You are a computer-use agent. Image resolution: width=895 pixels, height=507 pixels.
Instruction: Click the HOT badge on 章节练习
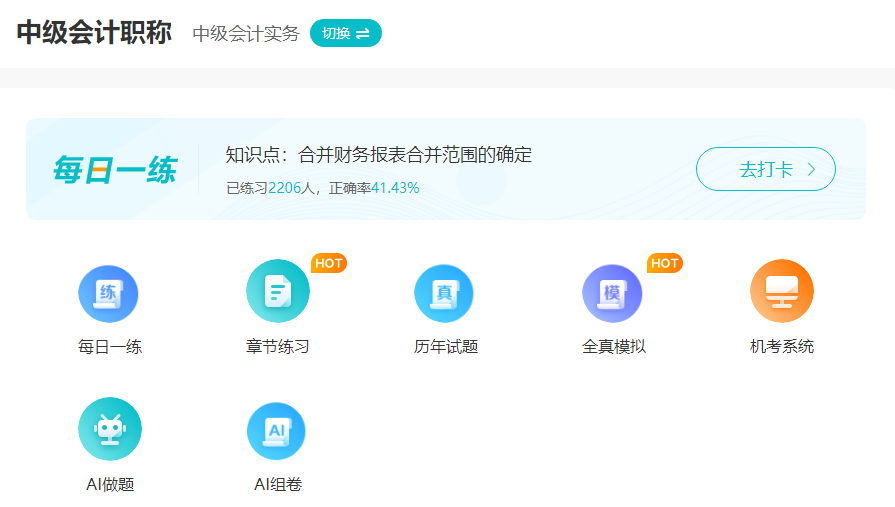[x=329, y=263]
